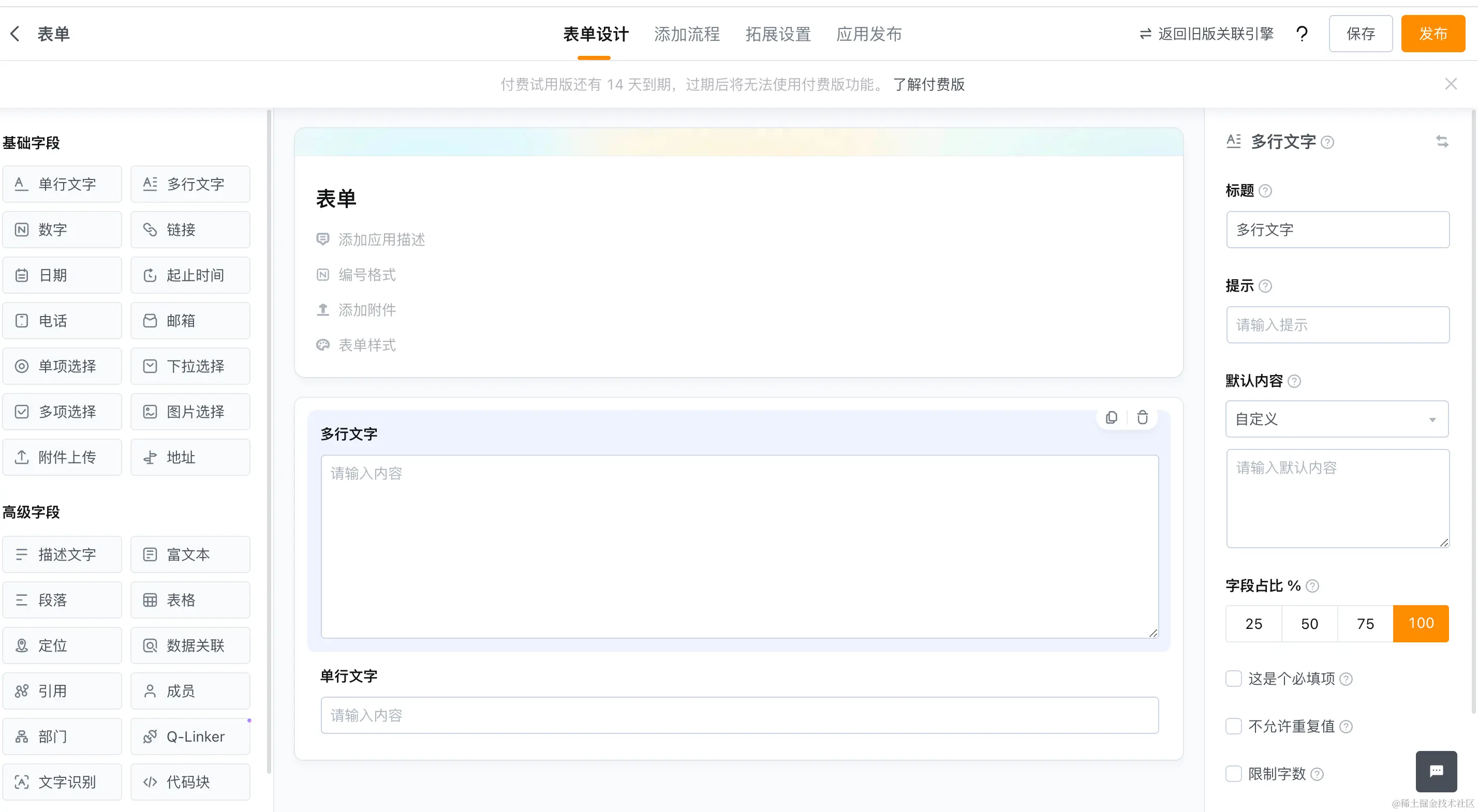
Task: Click help icon beside 字段占比 %
Action: coord(1312,585)
